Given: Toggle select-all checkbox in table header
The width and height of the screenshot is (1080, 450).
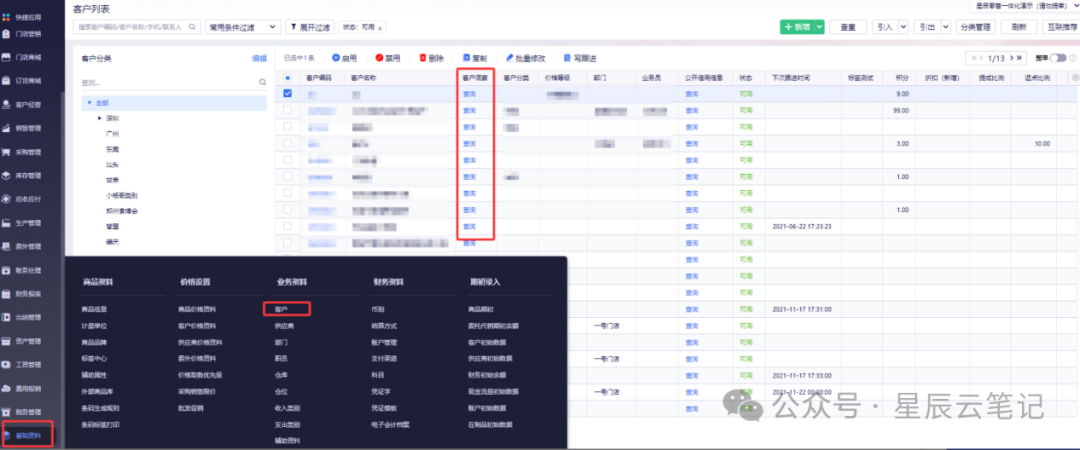Looking at the screenshot, I should pos(287,78).
